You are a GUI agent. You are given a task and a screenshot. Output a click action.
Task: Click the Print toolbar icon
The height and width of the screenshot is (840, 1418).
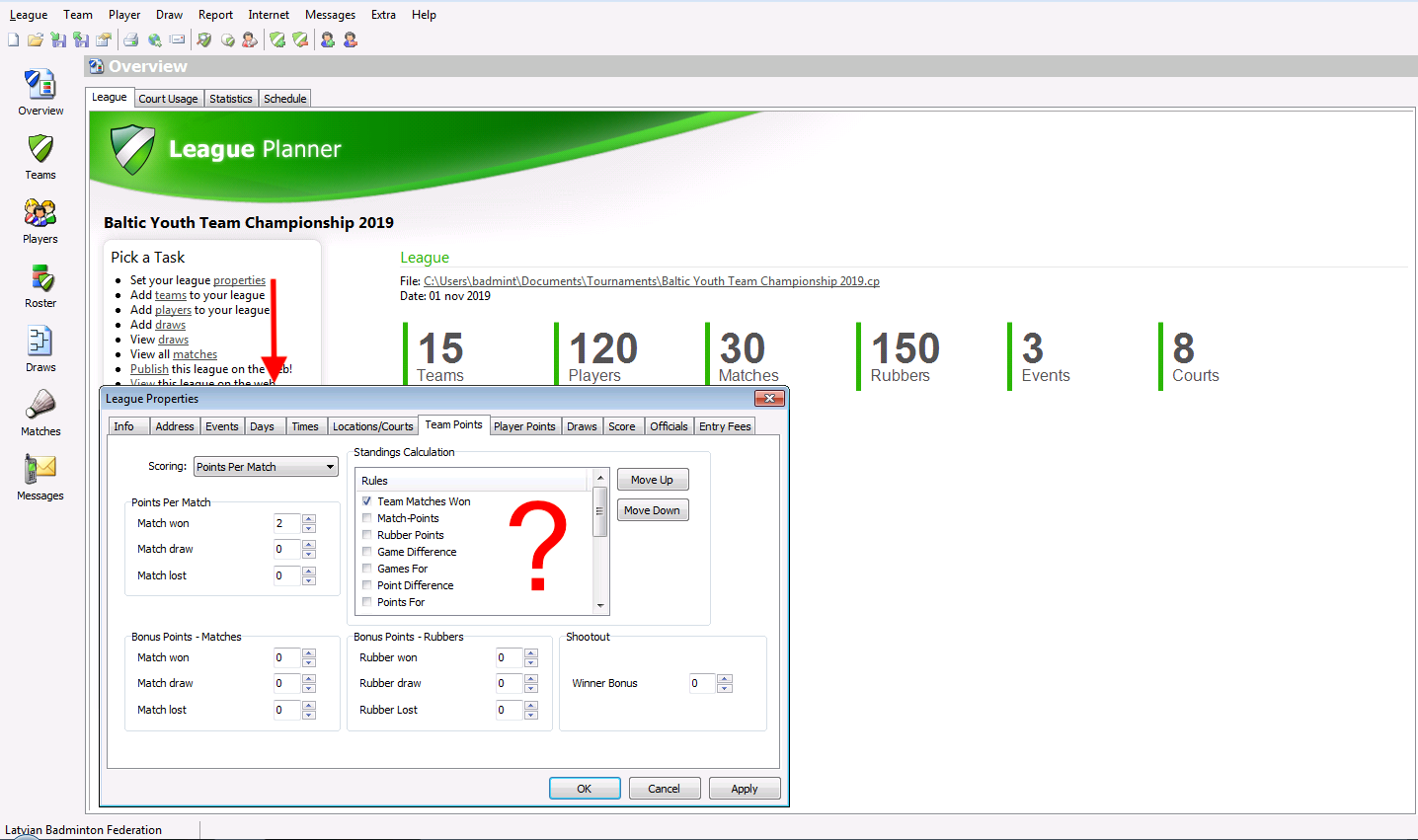(130, 39)
